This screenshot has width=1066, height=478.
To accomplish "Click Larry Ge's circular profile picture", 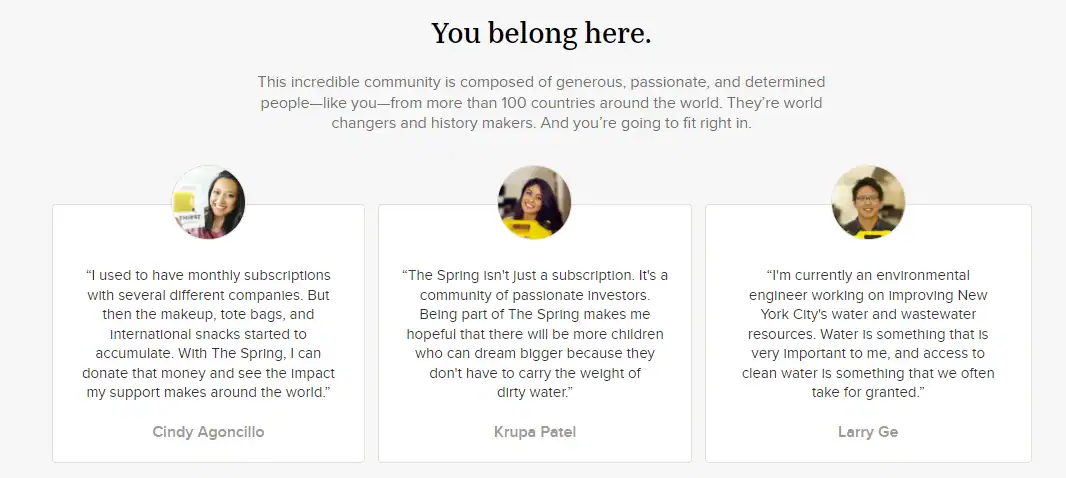I will [x=868, y=202].
